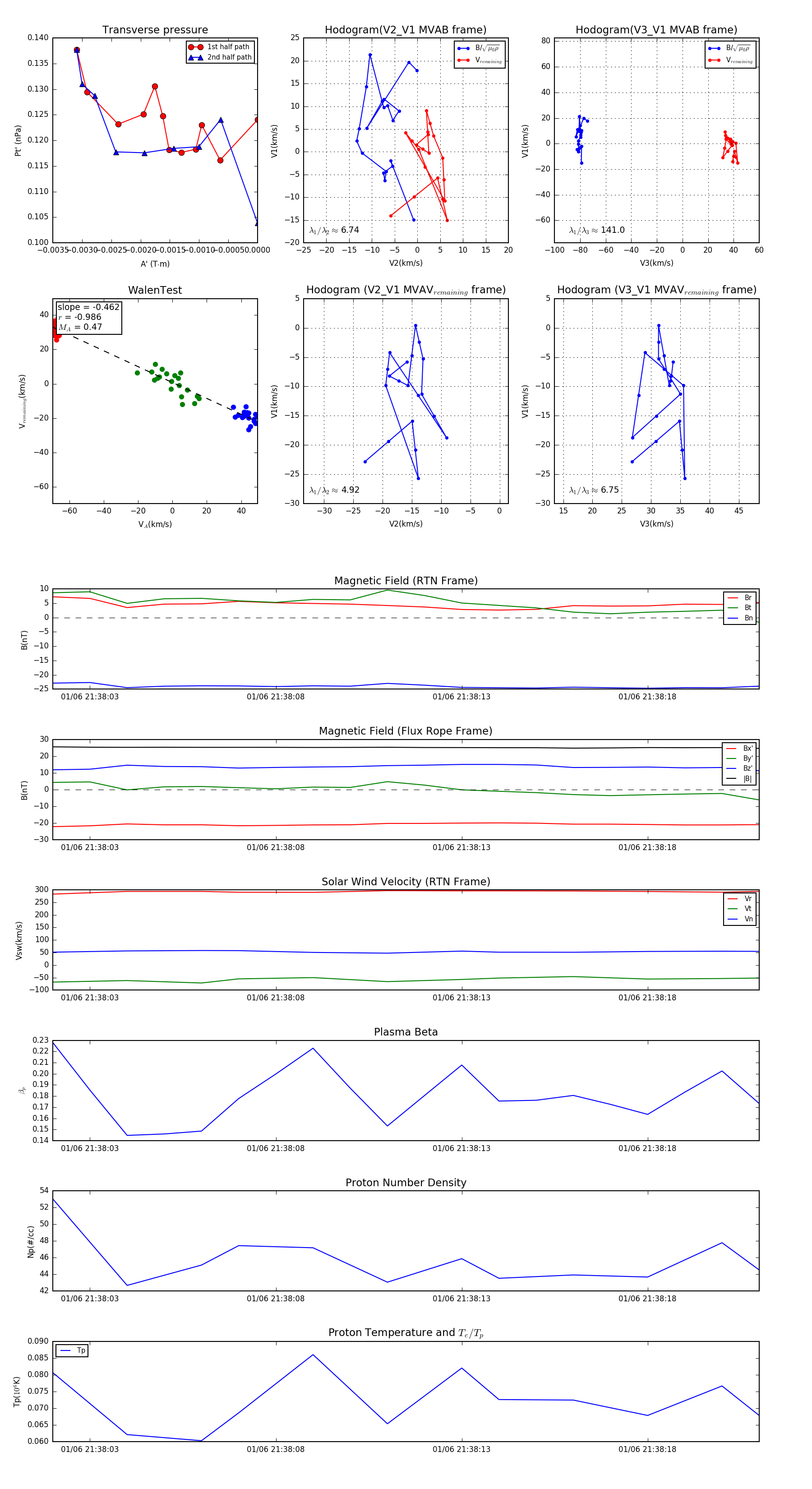The width and height of the screenshot is (812, 1489).
Task: Click the 'Plasma Beta' chart title
Action: (x=406, y=1032)
